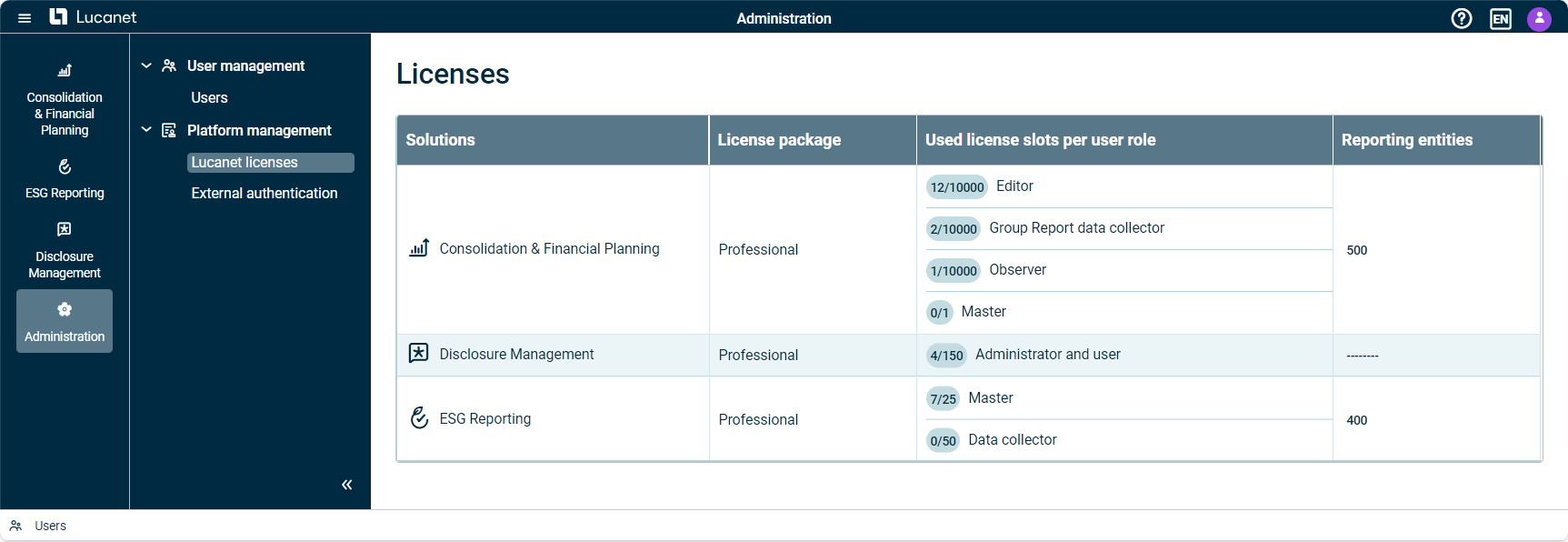Collapse the Platform management section chevron
The width and height of the screenshot is (1568, 542).
[x=146, y=130]
